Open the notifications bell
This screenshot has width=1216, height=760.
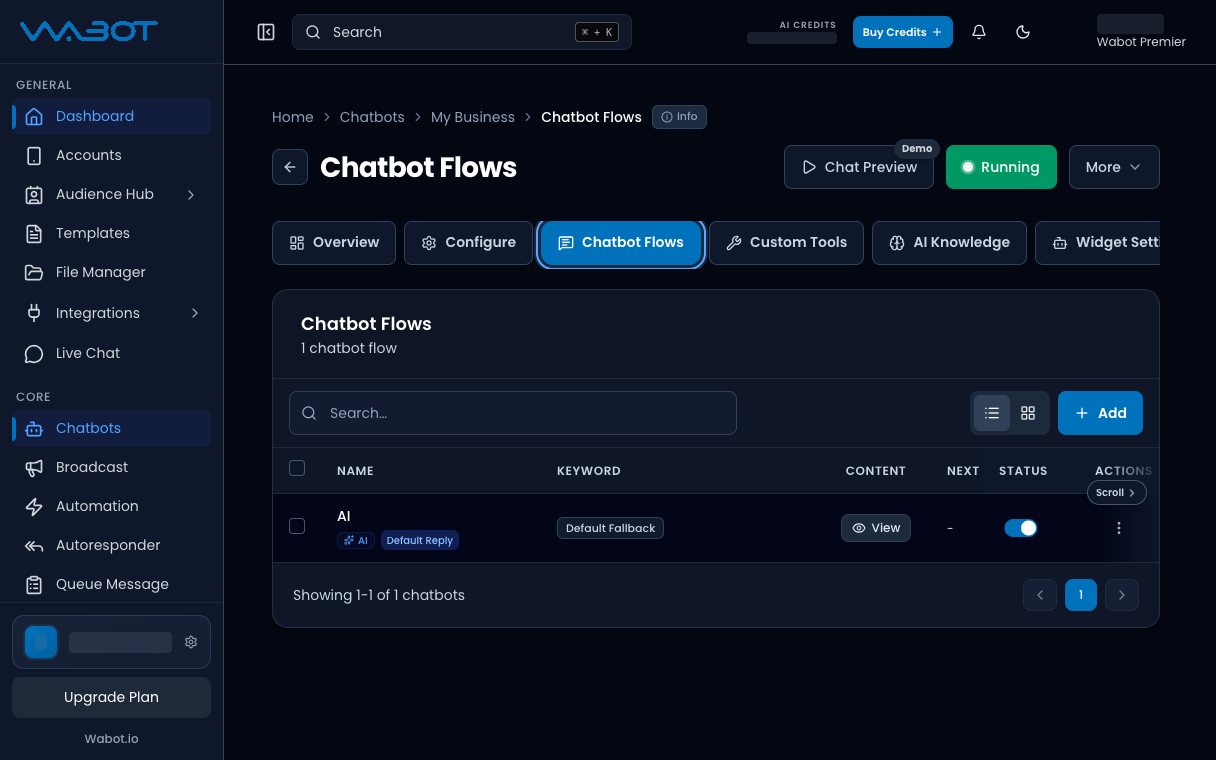click(x=979, y=32)
